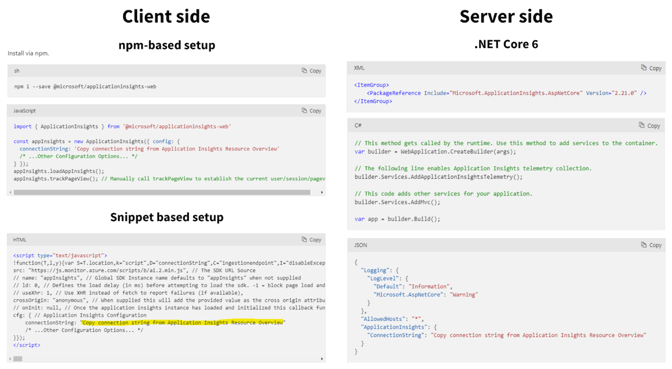
Task: Click 'var app = builder.Build();' line
Action: 397,219
